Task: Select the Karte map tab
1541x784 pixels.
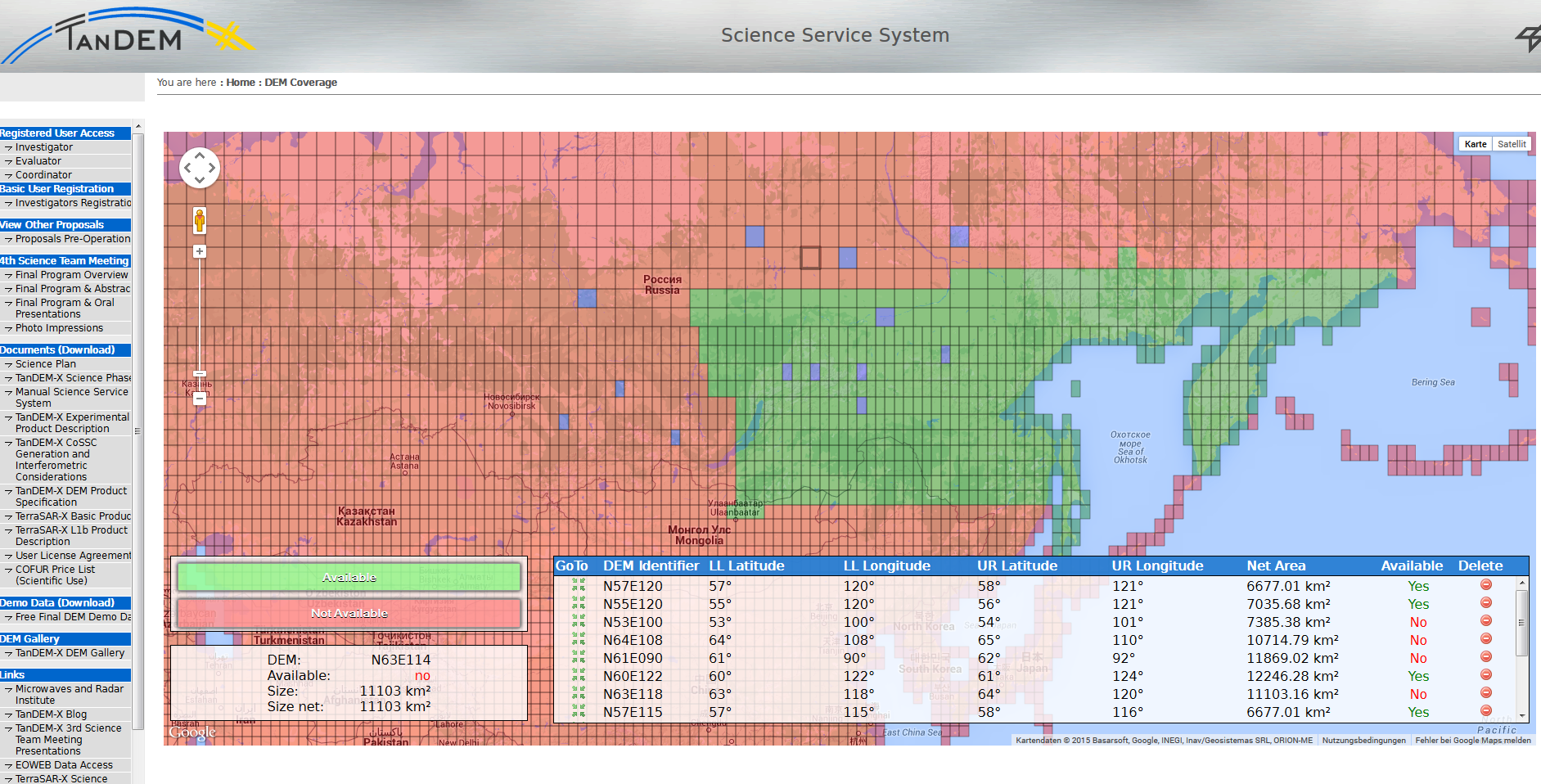Action: (x=1475, y=144)
